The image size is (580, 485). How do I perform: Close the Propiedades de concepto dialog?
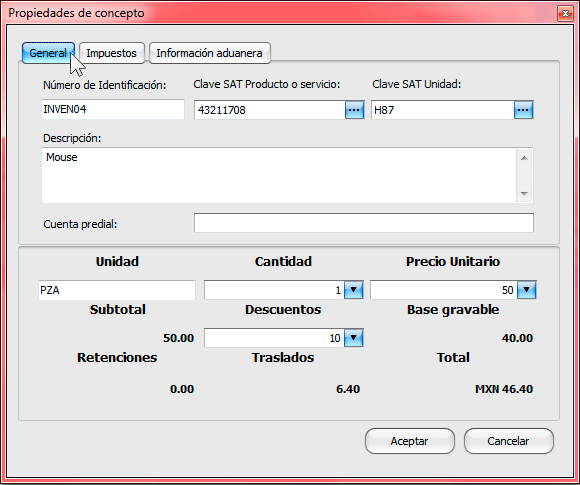pos(565,14)
